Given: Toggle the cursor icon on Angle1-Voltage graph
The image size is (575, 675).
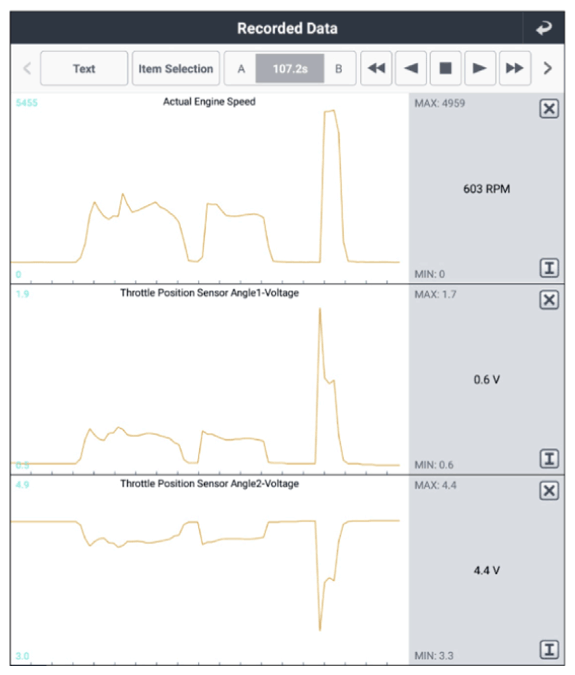Looking at the screenshot, I should (x=549, y=459).
